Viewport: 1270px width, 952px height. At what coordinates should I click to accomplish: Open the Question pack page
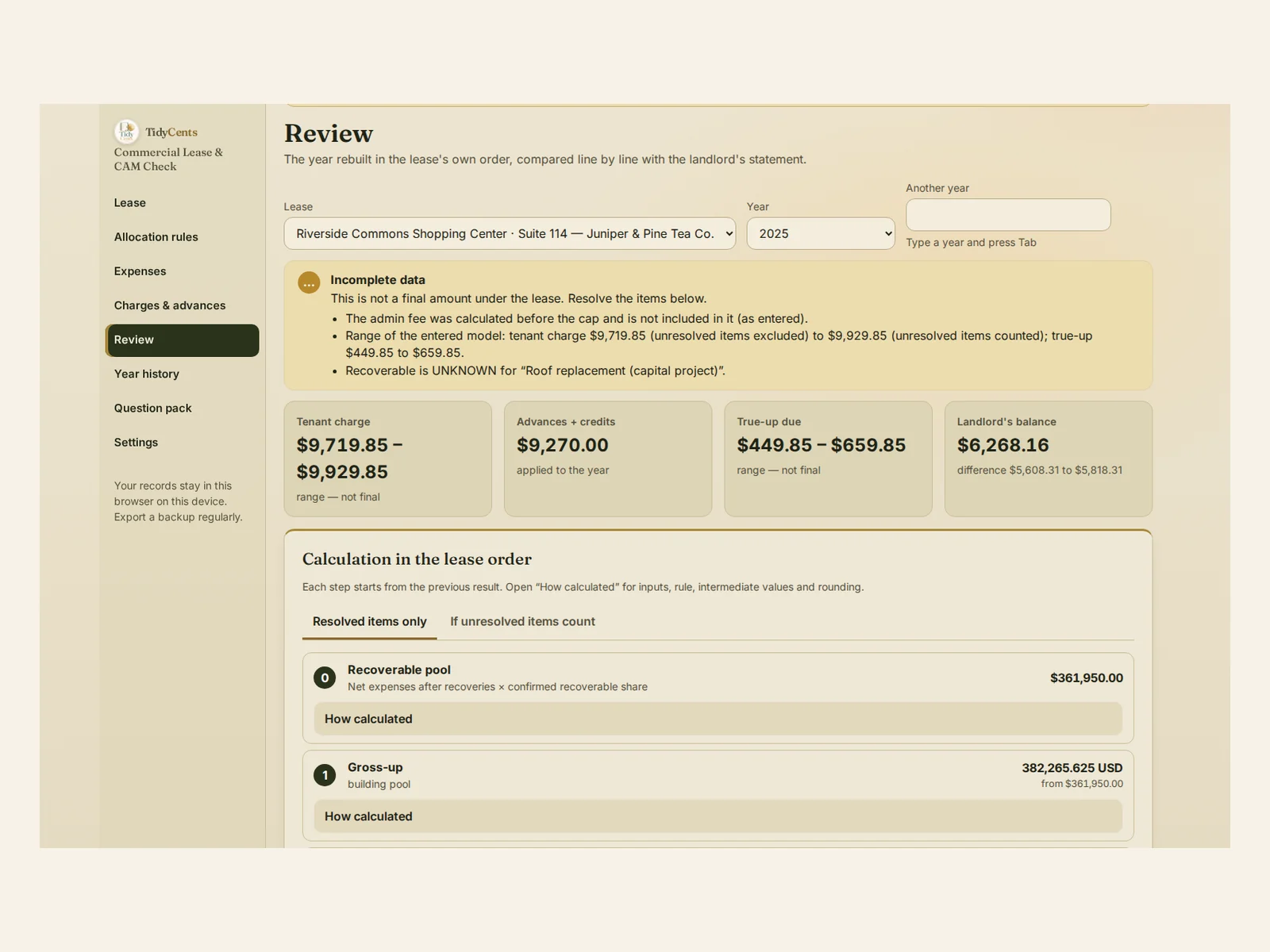(x=182, y=408)
